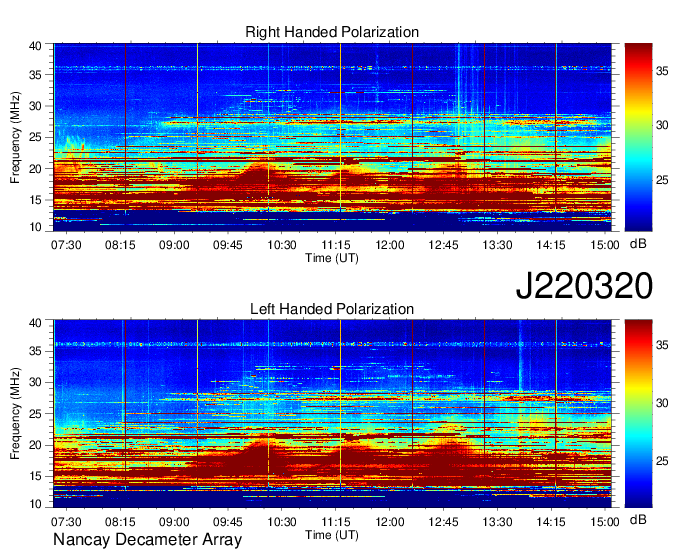Click the "Left Handed Polarization" plot title

tap(332, 309)
